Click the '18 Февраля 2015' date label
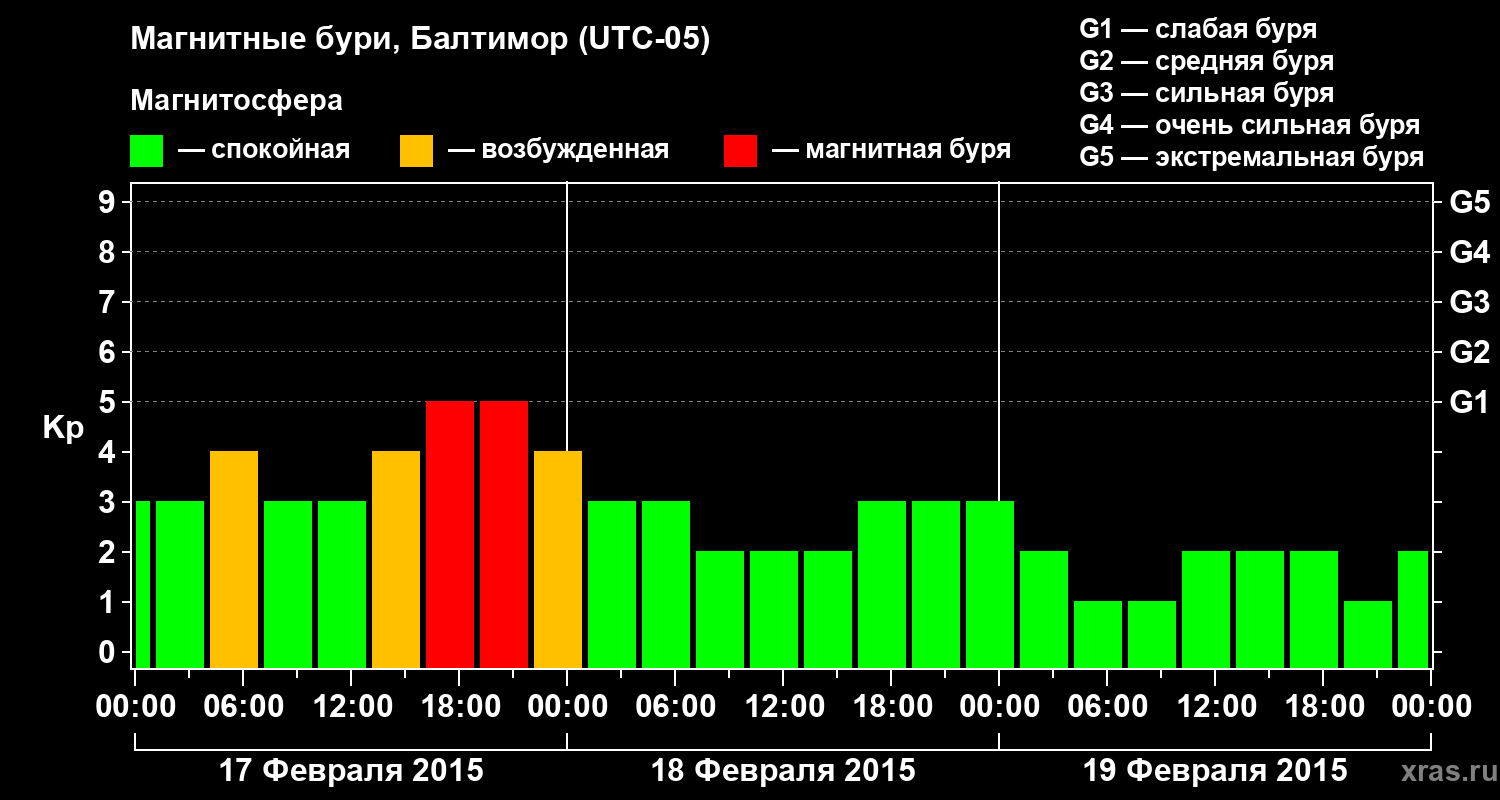 (783, 771)
